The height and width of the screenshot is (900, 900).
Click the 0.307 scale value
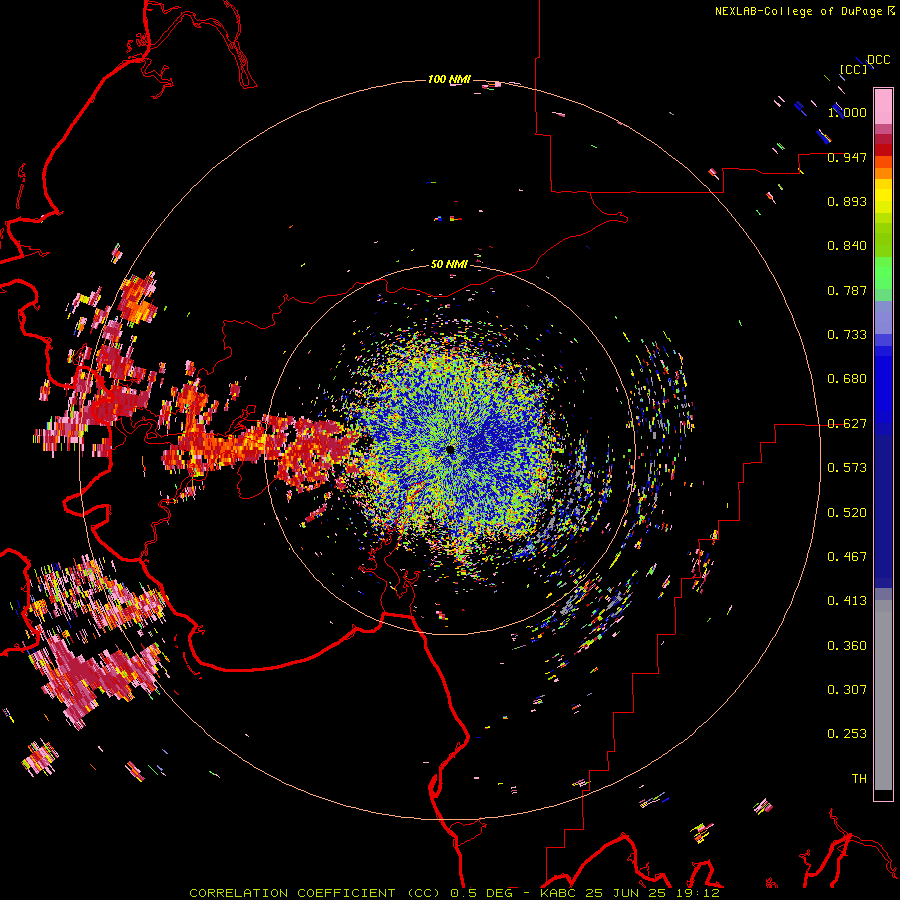coord(847,689)
